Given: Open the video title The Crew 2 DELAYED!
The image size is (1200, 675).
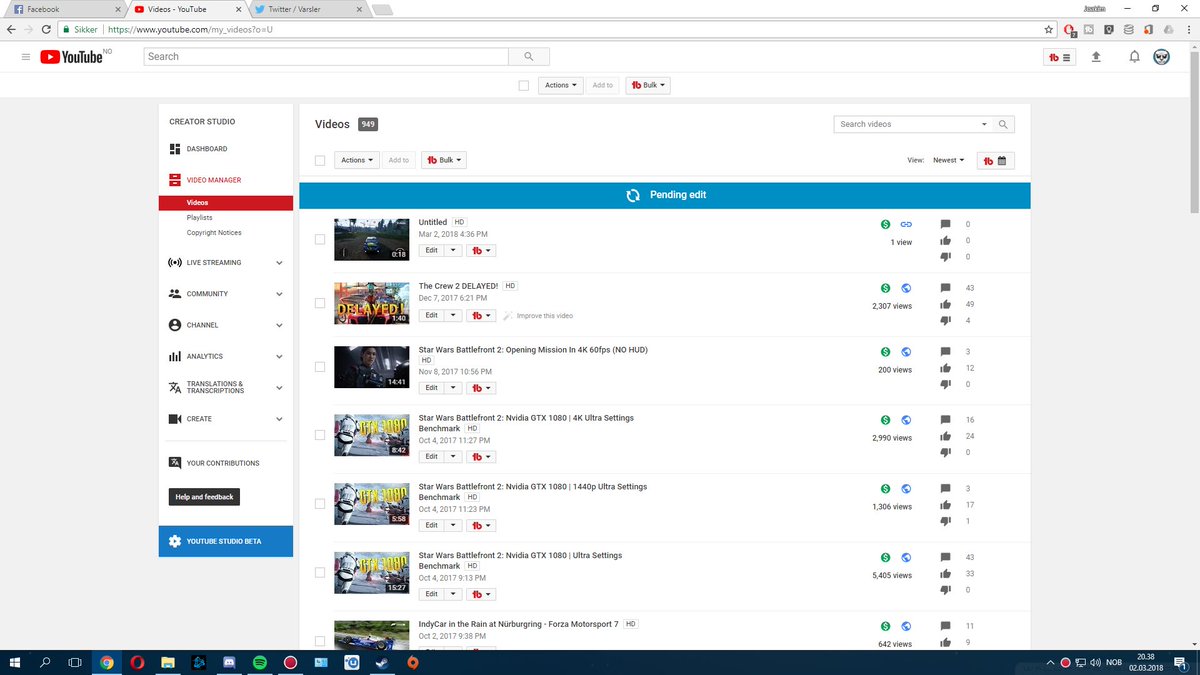Looking at the screenshot, I should click(458, 286).
